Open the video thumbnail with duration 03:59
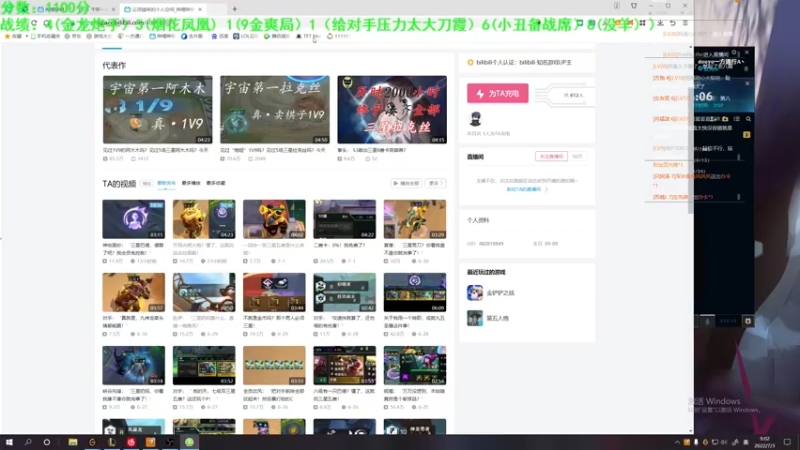 click(344, 366)
